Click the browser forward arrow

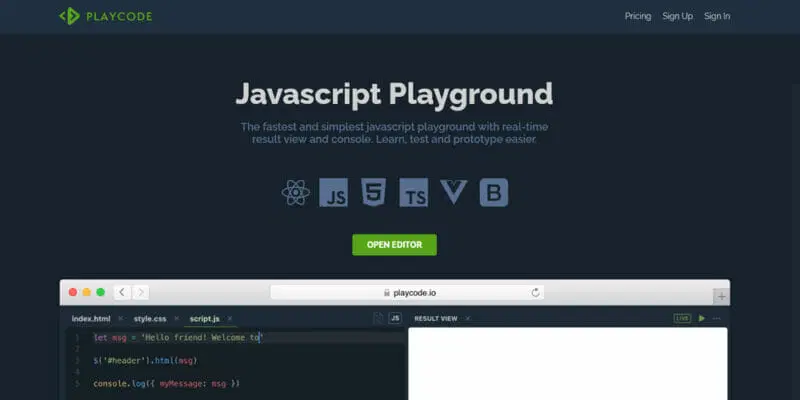[141, 292]
